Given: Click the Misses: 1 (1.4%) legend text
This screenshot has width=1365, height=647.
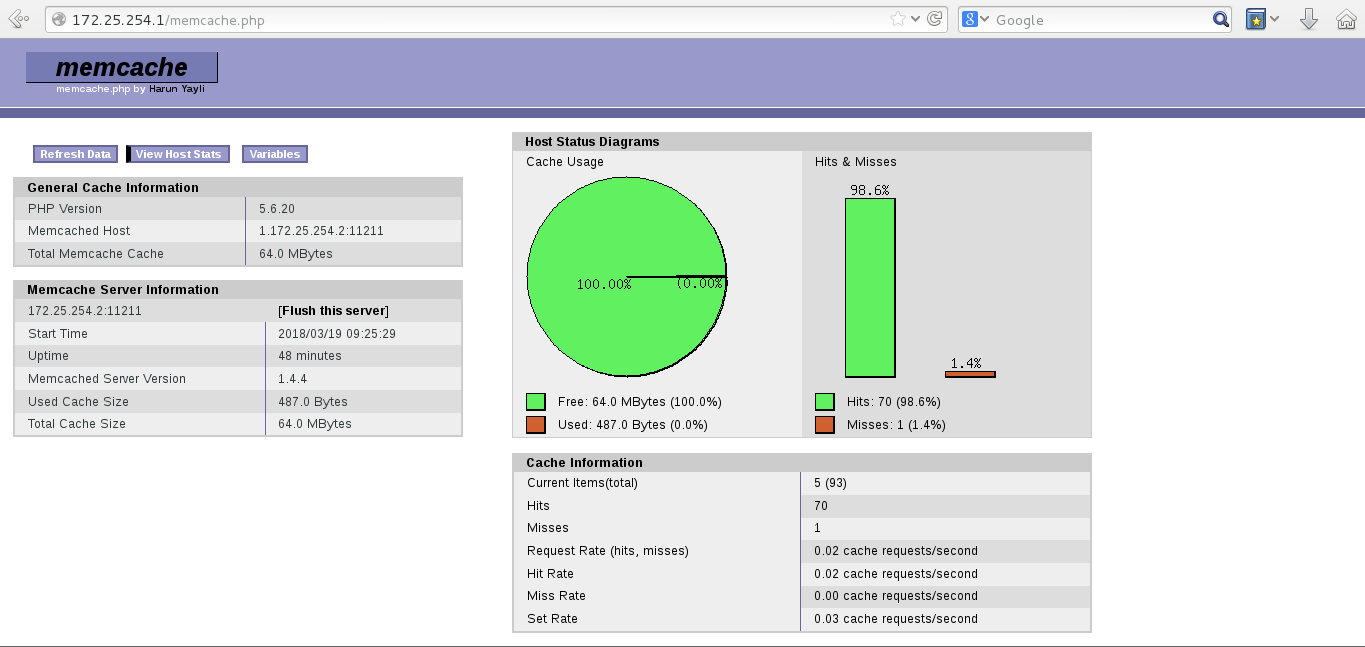Looking at the screenshot, I should pyautogui.click(x=896, y=425).
